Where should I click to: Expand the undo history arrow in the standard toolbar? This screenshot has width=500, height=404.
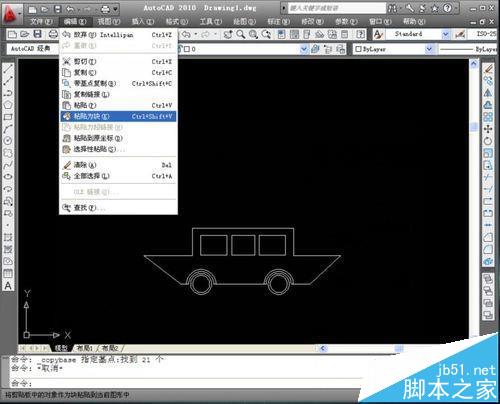point(196,34)
